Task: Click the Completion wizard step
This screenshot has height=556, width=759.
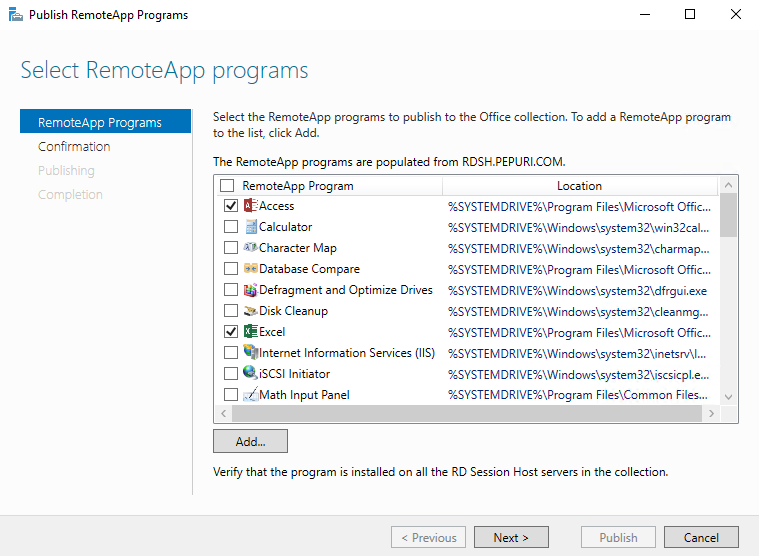Action: (x=70, y=195)
